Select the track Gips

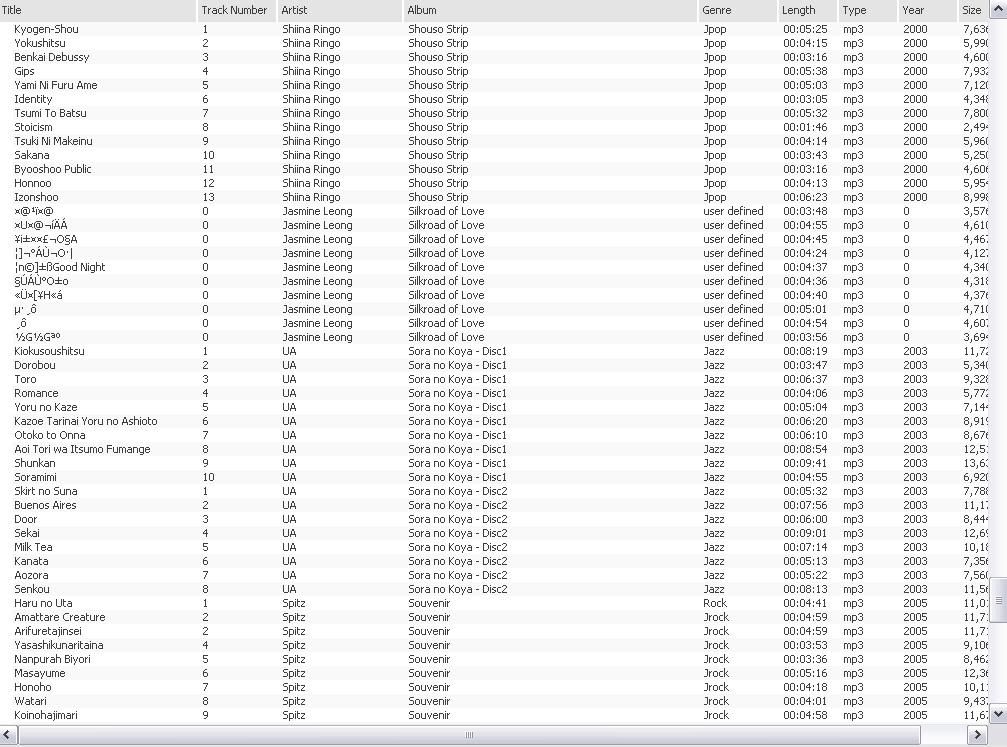[x=24, y=71]
